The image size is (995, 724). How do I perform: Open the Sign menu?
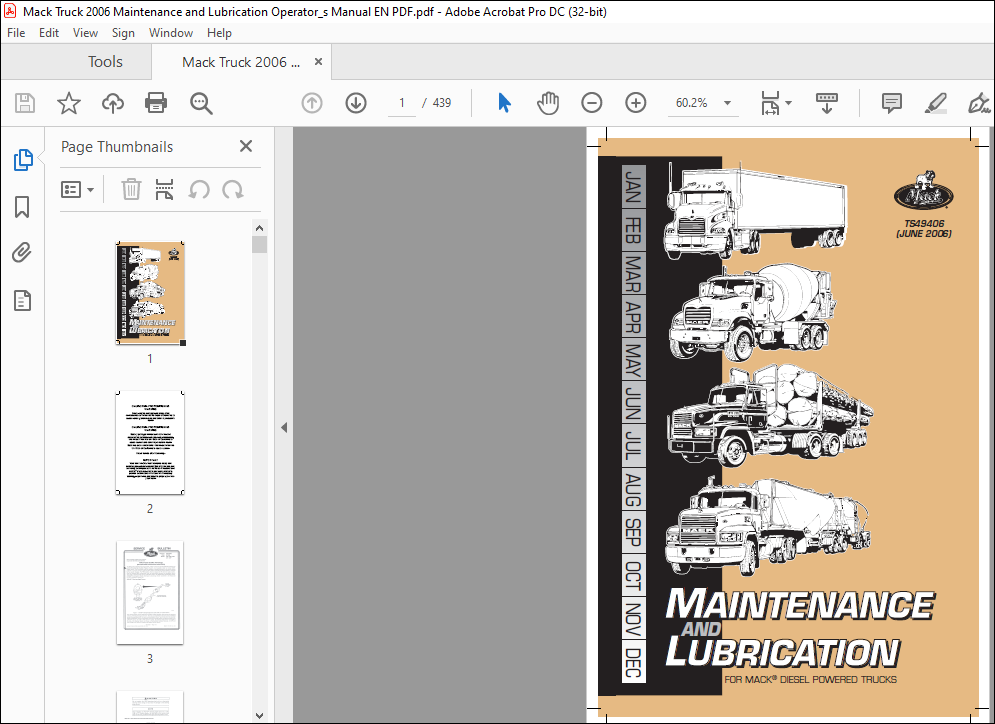123,33
